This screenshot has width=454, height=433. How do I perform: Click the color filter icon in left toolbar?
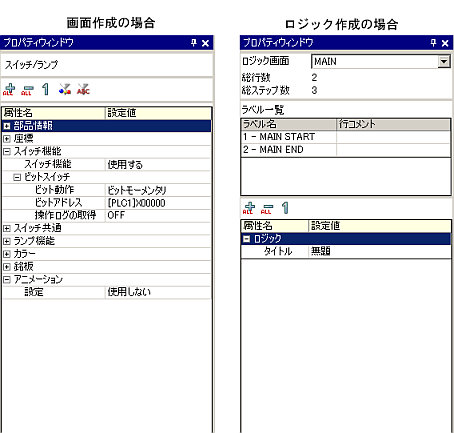pyautogui.click(x=65, y=89)
